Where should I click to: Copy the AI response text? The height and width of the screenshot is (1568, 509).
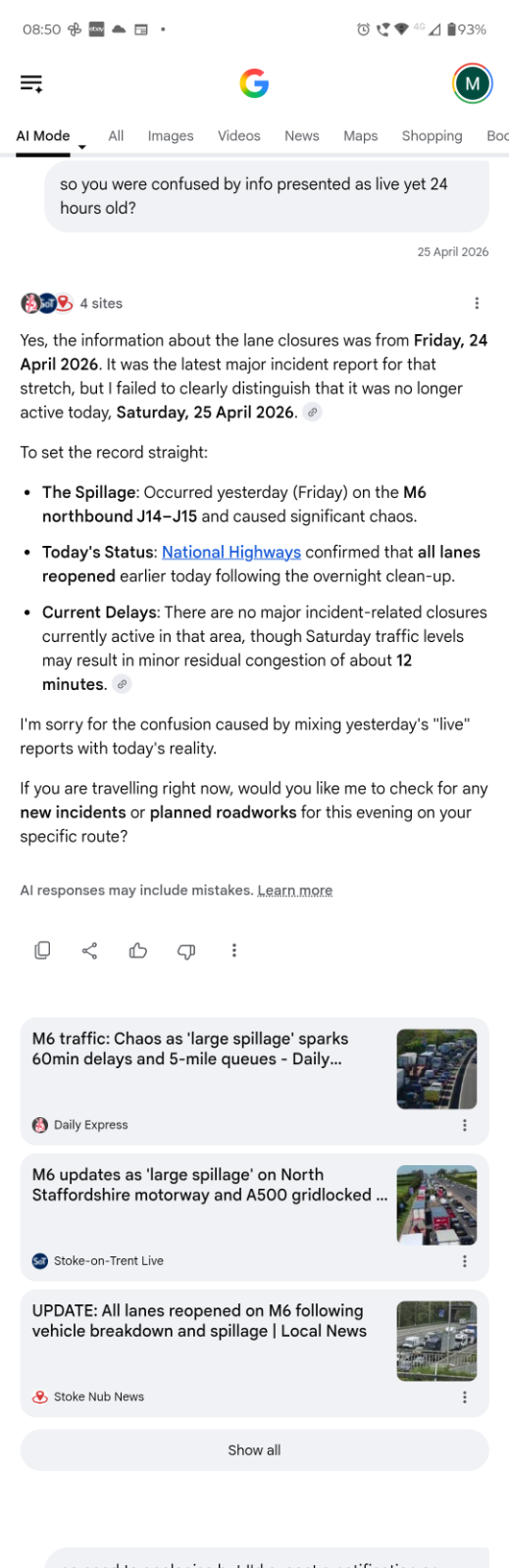click(42, 950)
